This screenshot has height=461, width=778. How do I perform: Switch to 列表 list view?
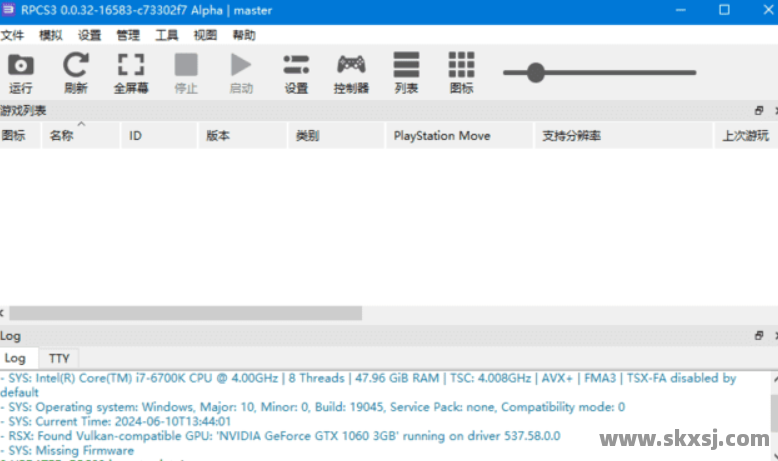point(406,66)
